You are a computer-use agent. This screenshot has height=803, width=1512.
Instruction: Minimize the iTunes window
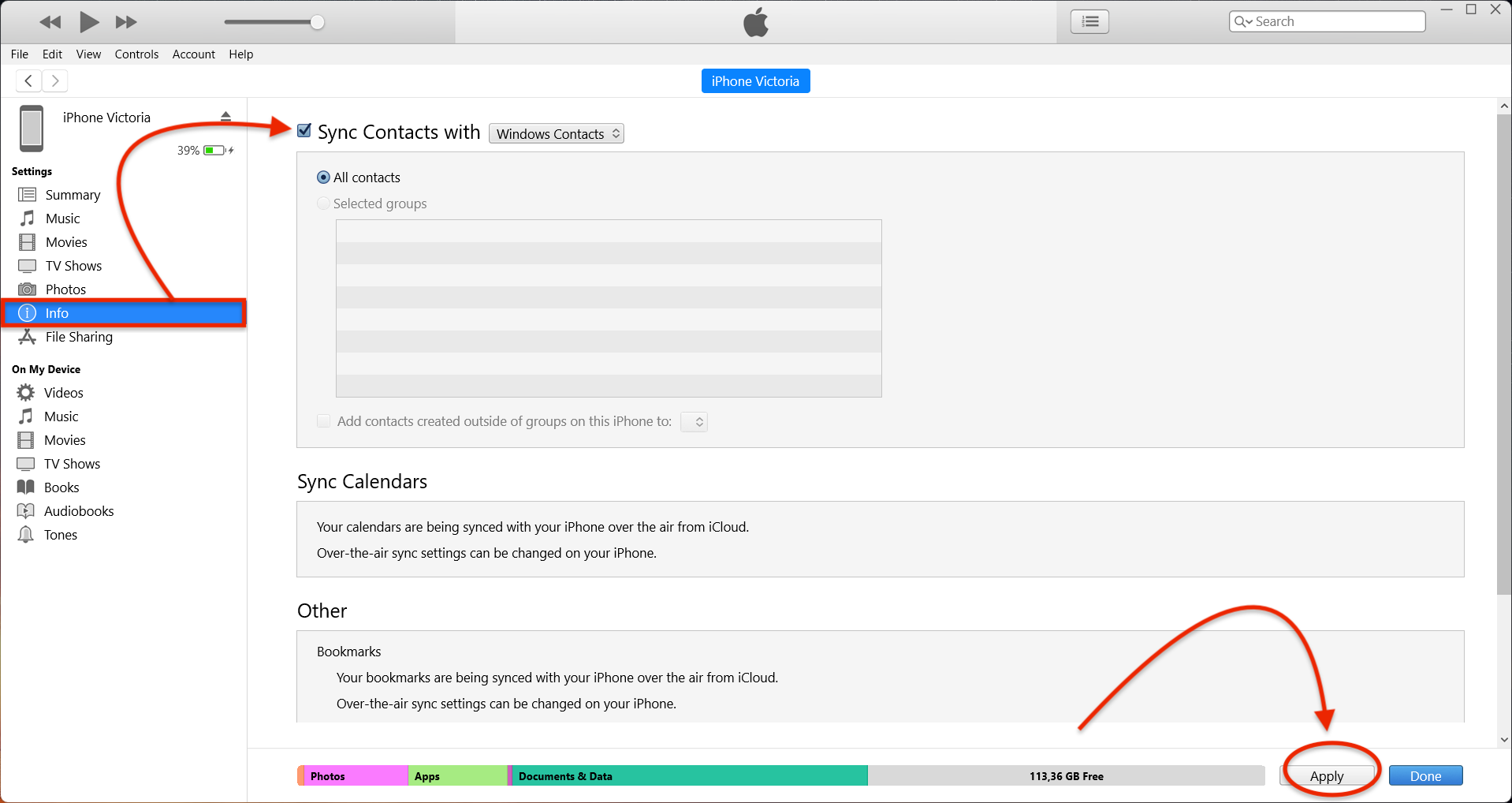1447,9
